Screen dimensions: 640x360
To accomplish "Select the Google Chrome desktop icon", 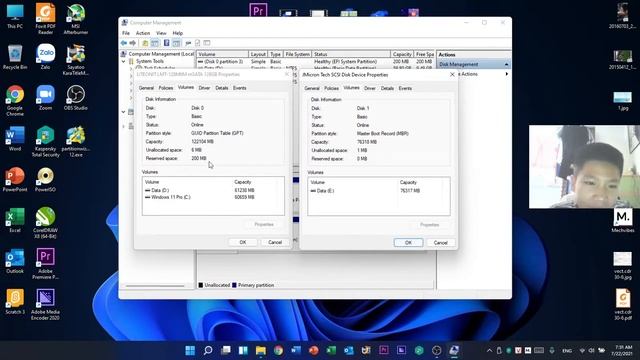I will click(x=15, y=100).
